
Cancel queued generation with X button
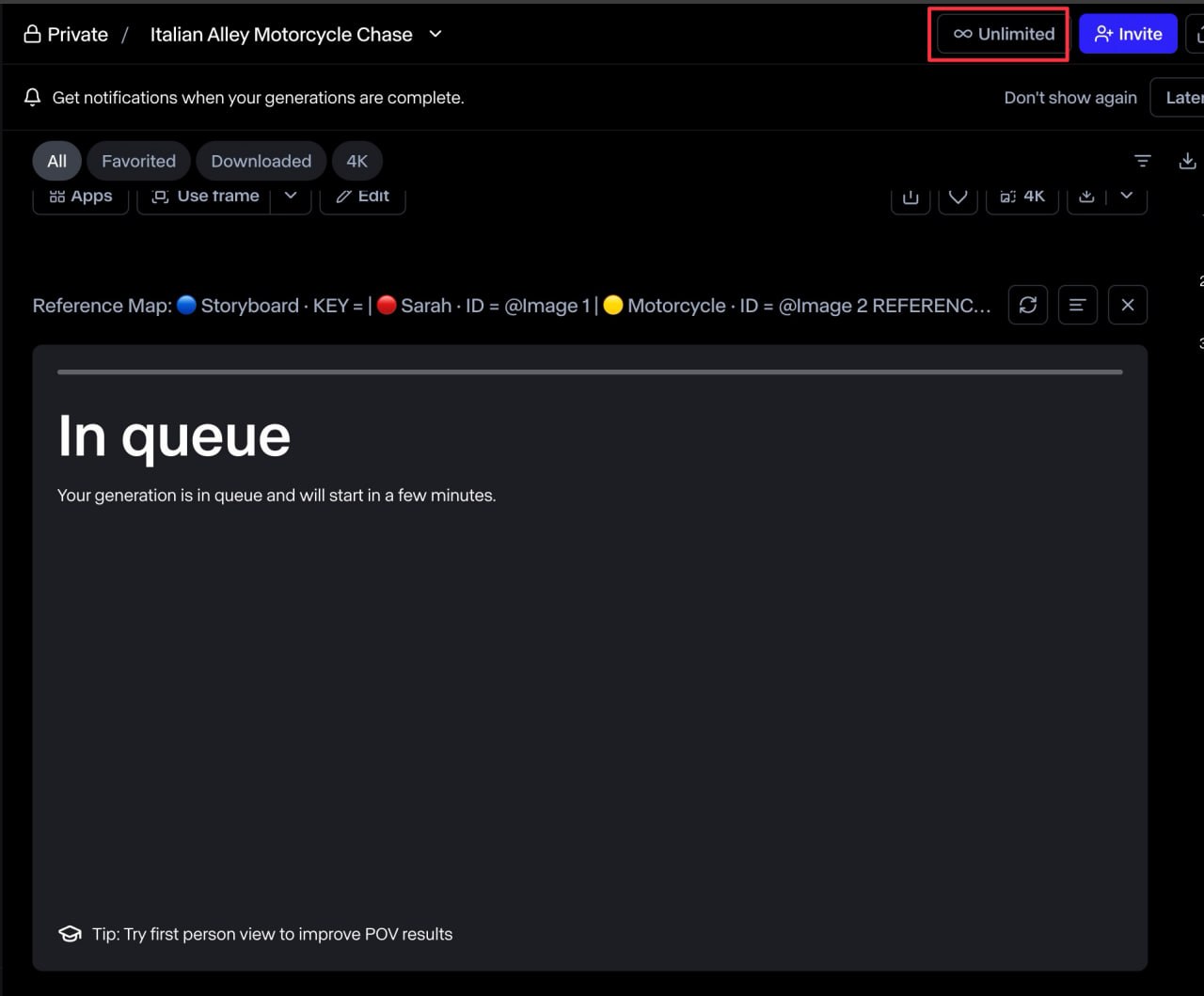tap(1128, 305)
